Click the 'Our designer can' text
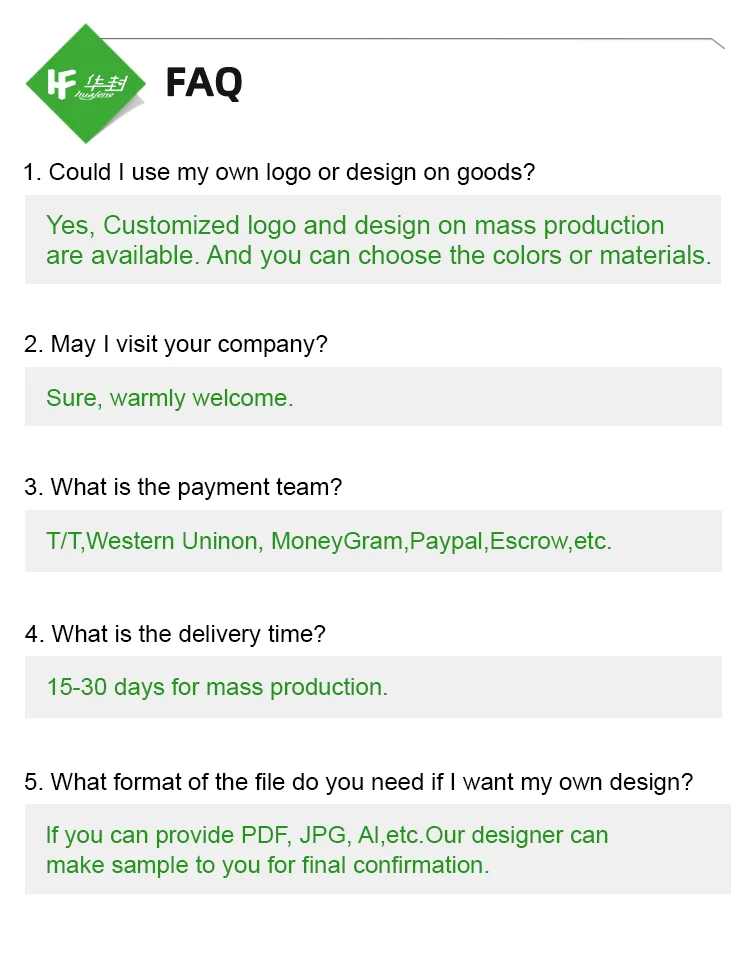750x955 pixels. click(517, 836)
